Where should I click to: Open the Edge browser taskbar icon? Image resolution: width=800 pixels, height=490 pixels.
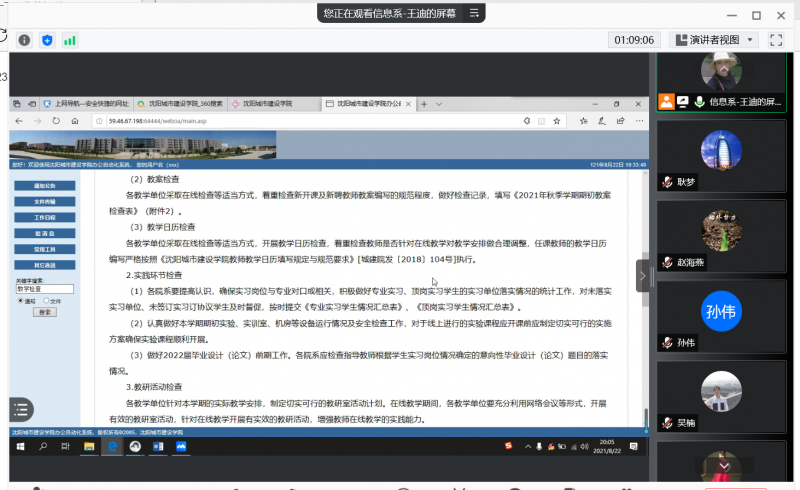tap(112, 446)
